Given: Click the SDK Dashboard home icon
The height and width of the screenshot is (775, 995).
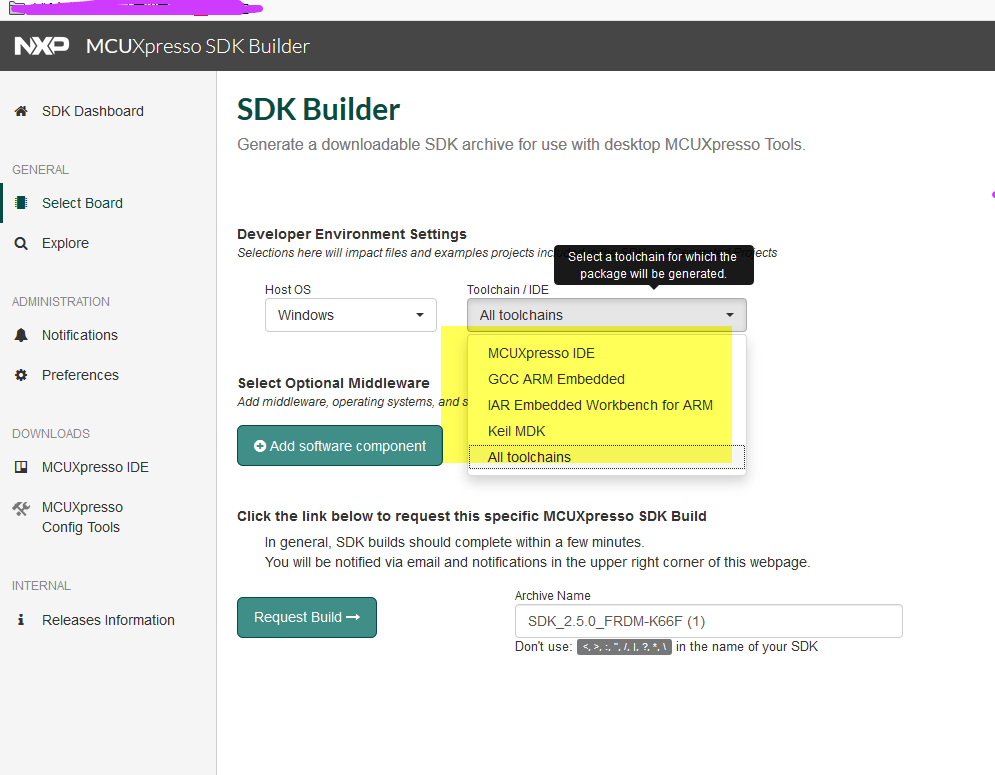Looking at the screenshot, I should point(21,111).
